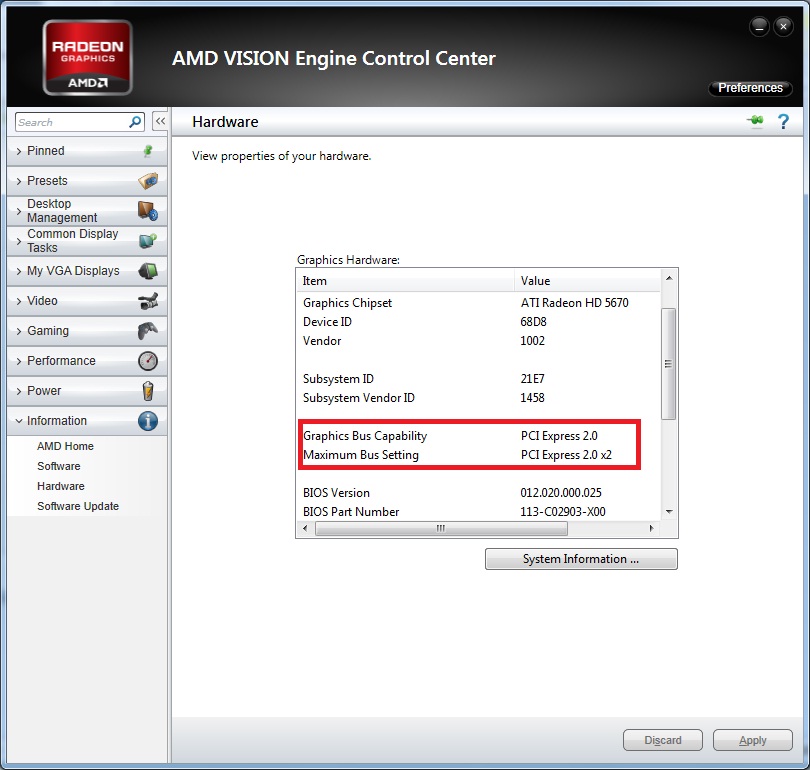Click the 012.020.000.025 BIOS version value
Viewport: 810px width, 770px height.
click(561, 493)
